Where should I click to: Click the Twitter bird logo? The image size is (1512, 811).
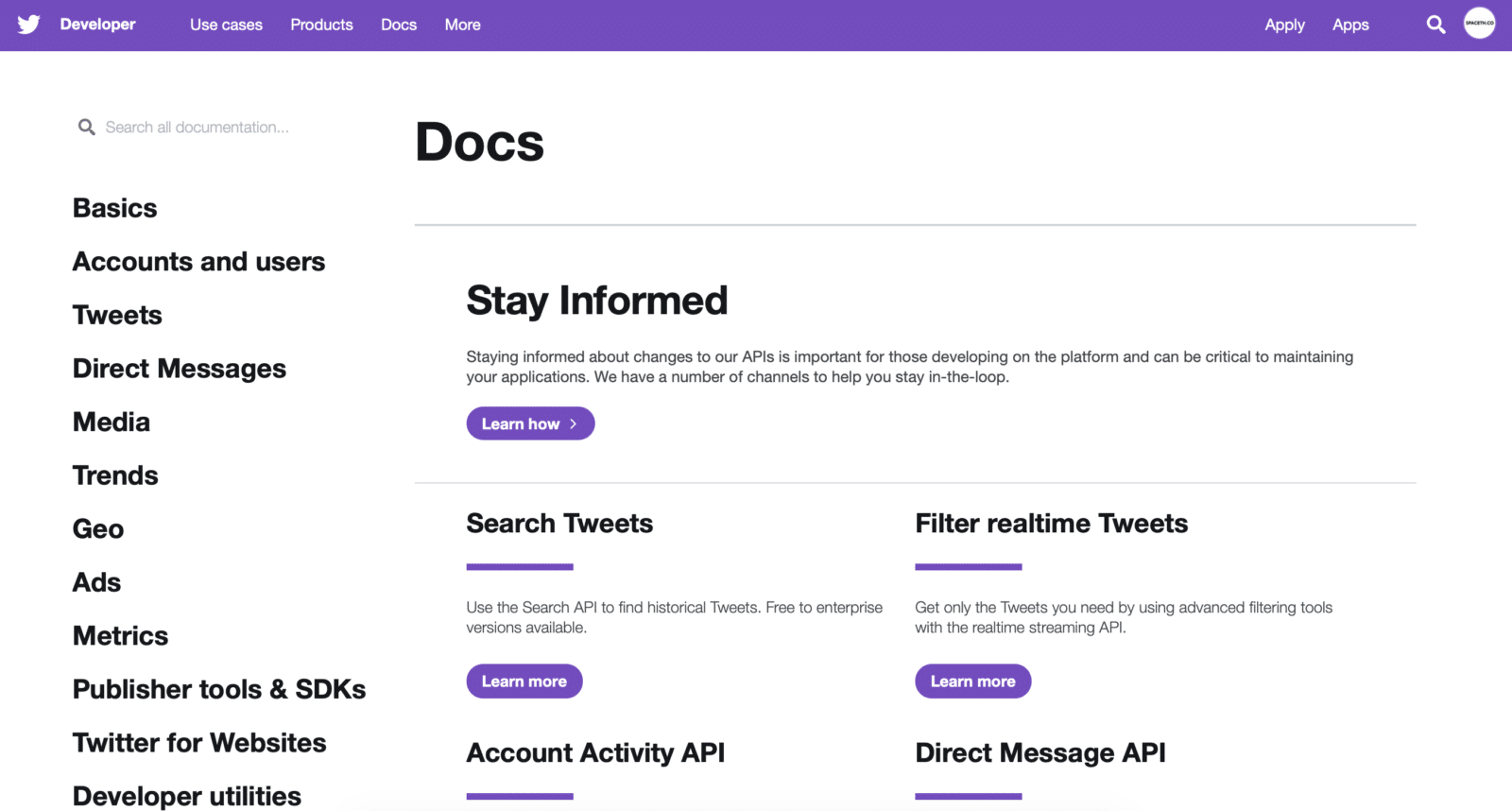(x=29, y=25)
